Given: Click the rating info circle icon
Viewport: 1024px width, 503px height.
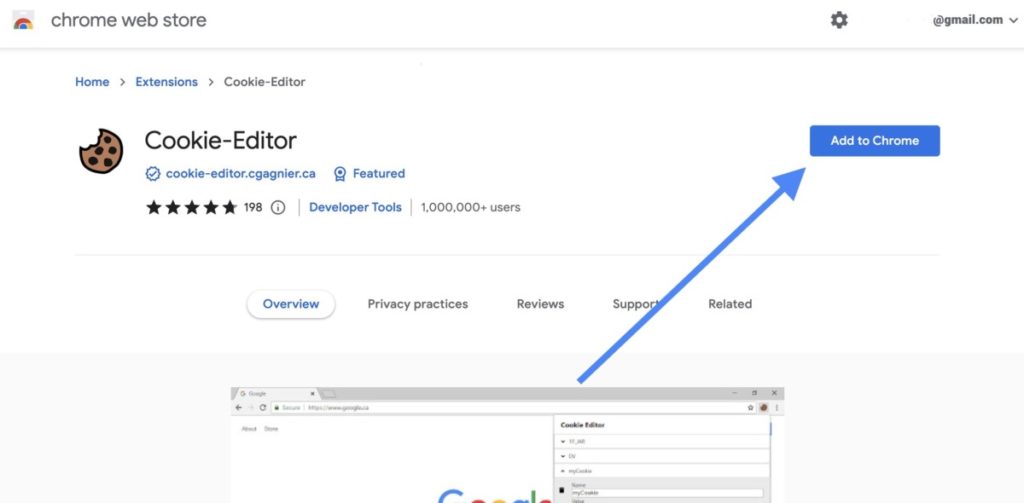Looking at the screenshot, I should (x=278, y=208).
